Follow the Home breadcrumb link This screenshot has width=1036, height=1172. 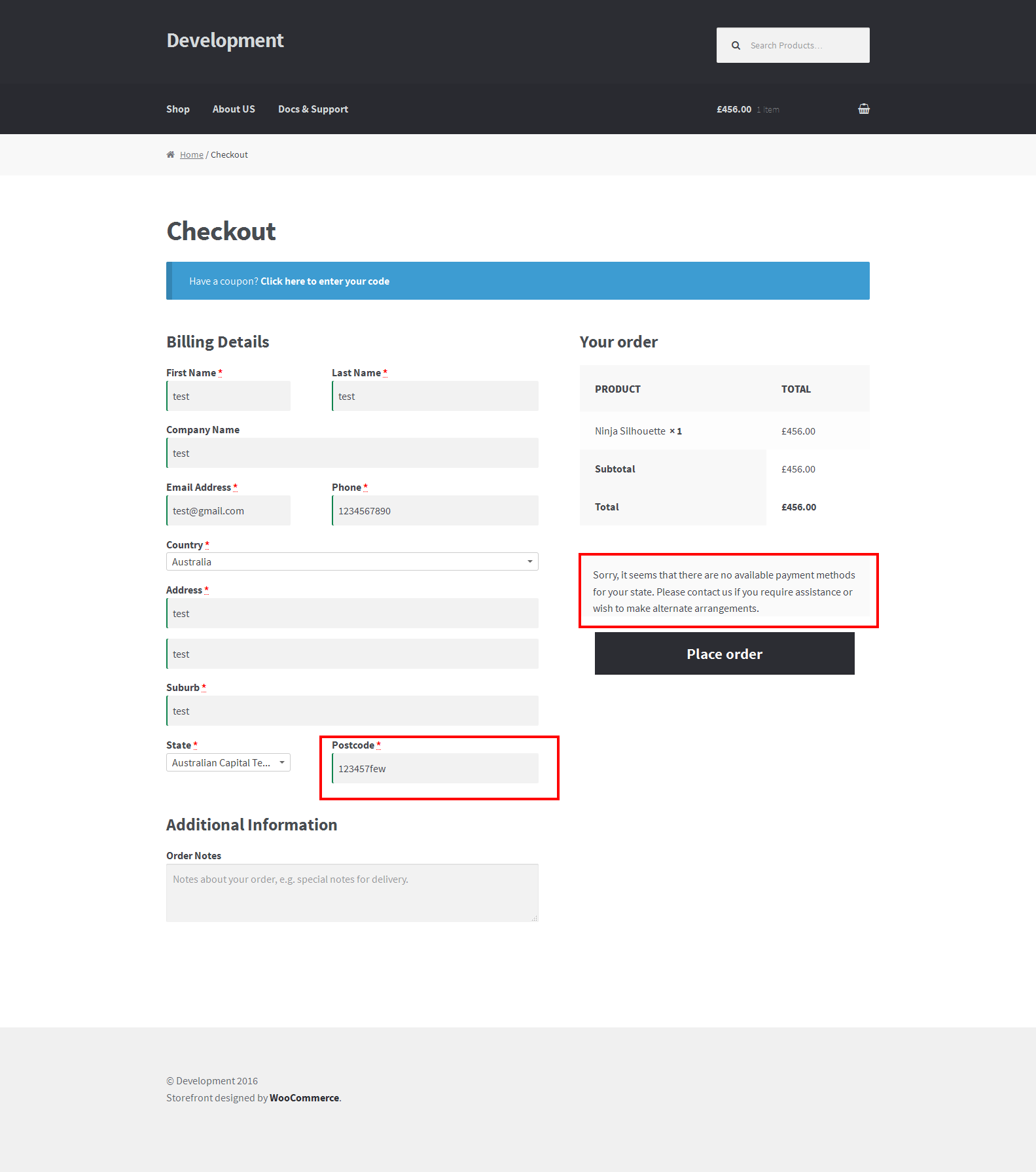pyautogui.click(x=191, y=155)
